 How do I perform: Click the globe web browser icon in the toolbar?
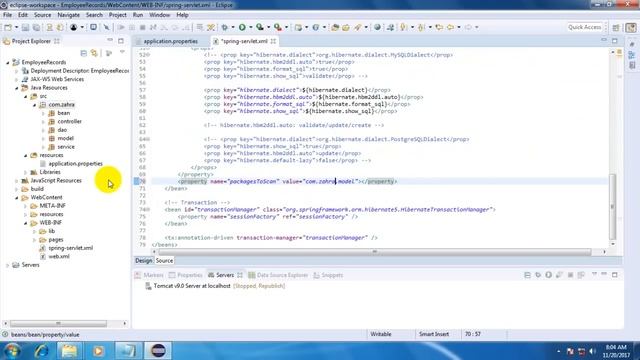378,27
